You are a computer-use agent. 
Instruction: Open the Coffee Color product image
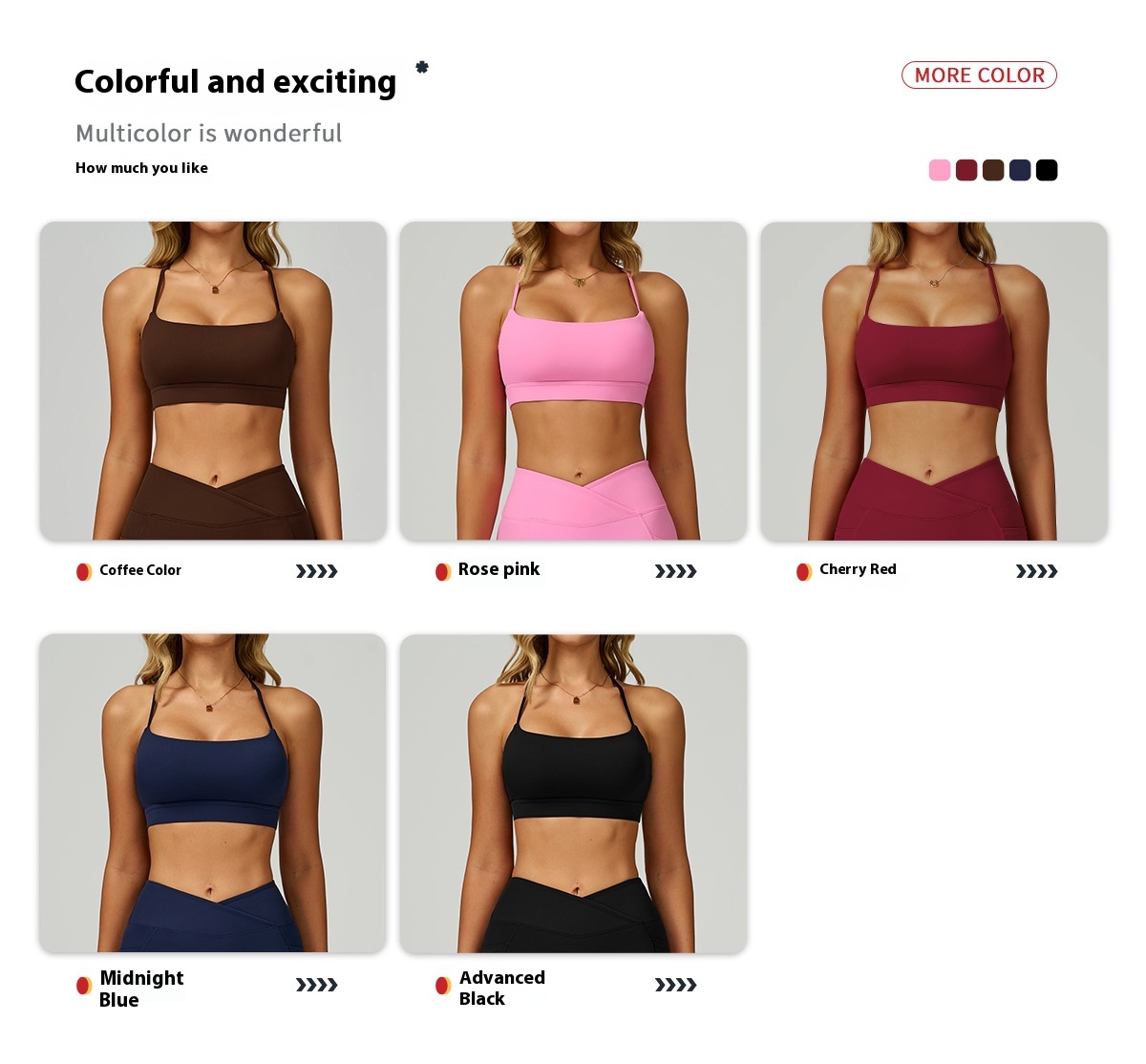213,381
